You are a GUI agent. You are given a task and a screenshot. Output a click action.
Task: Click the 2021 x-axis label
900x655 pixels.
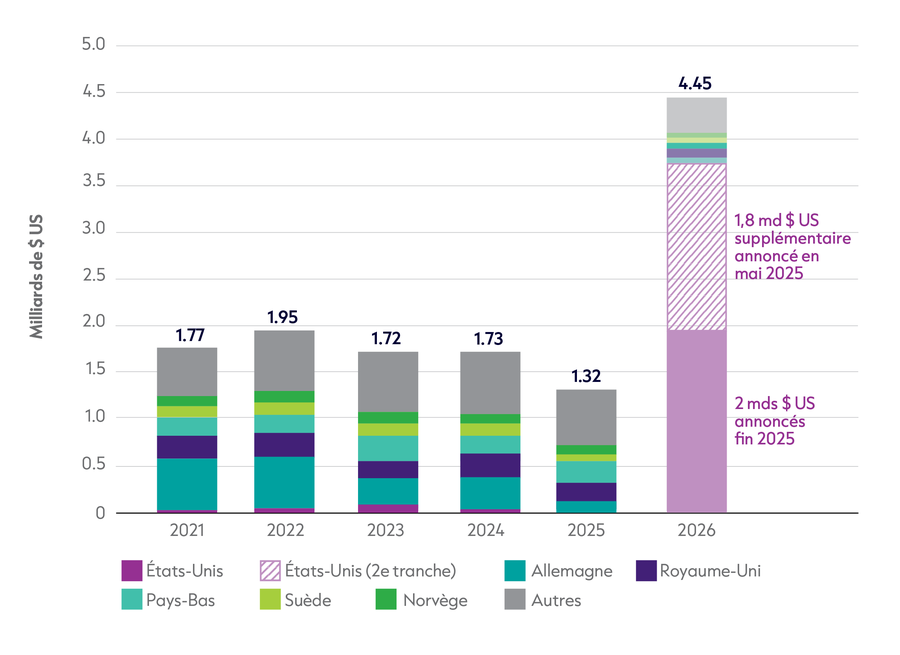point(187,530)
